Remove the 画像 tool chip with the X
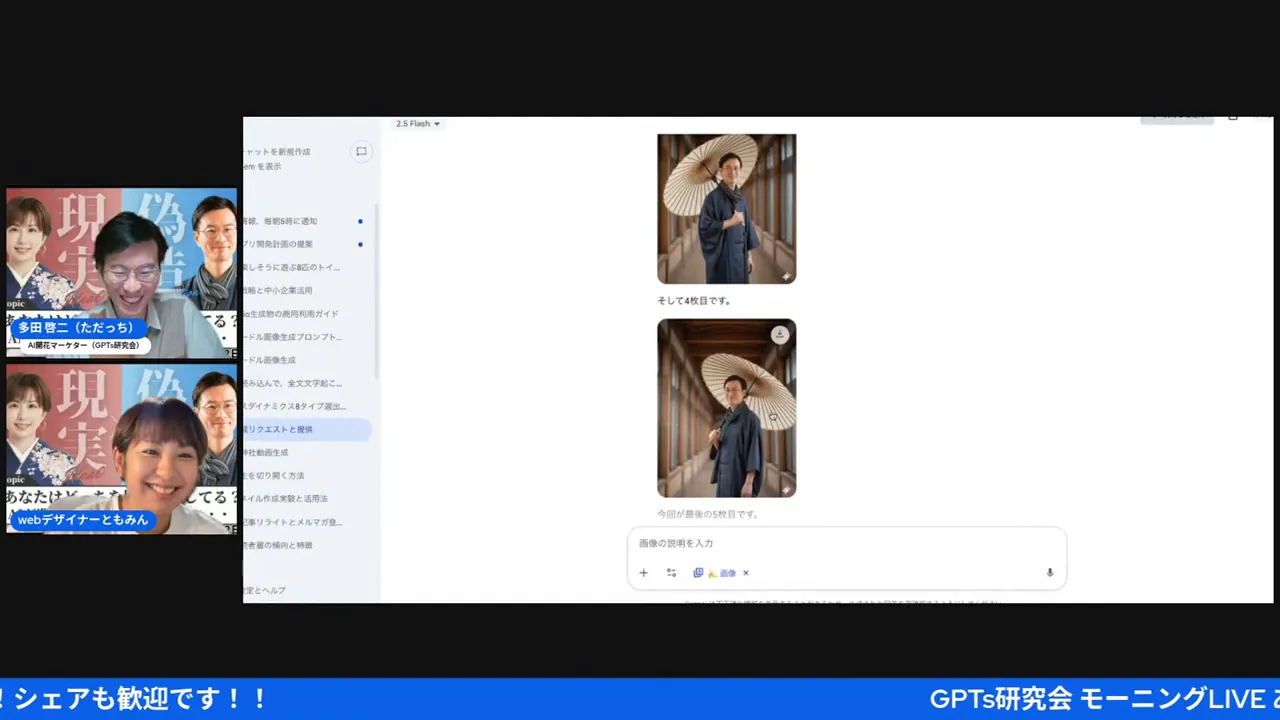1280x720 pixels. 746,573
